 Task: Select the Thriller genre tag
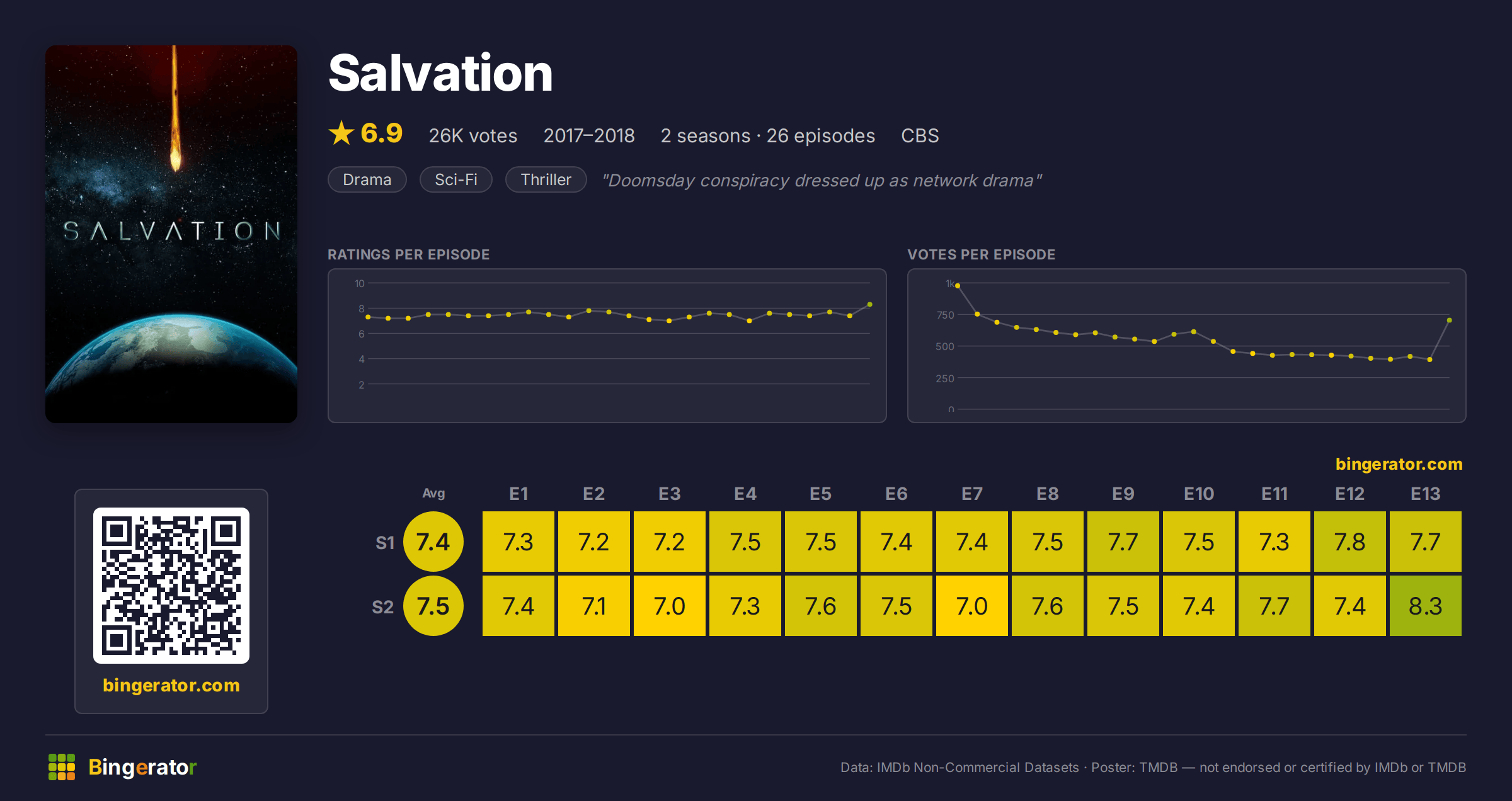click(x=546, y=179)
